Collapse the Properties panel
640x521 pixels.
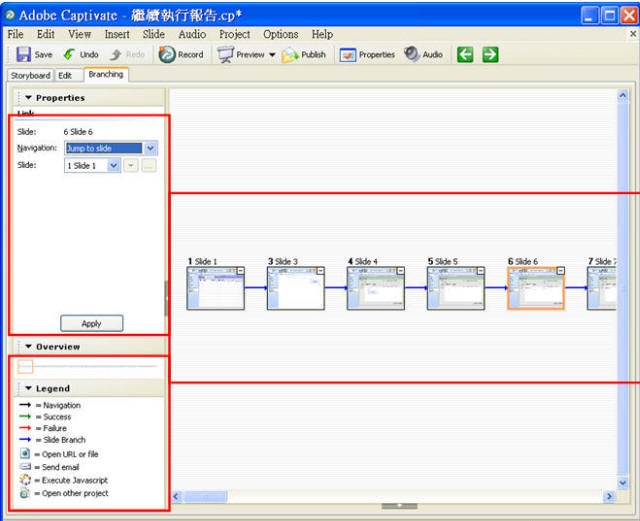[x=28, y=98]
